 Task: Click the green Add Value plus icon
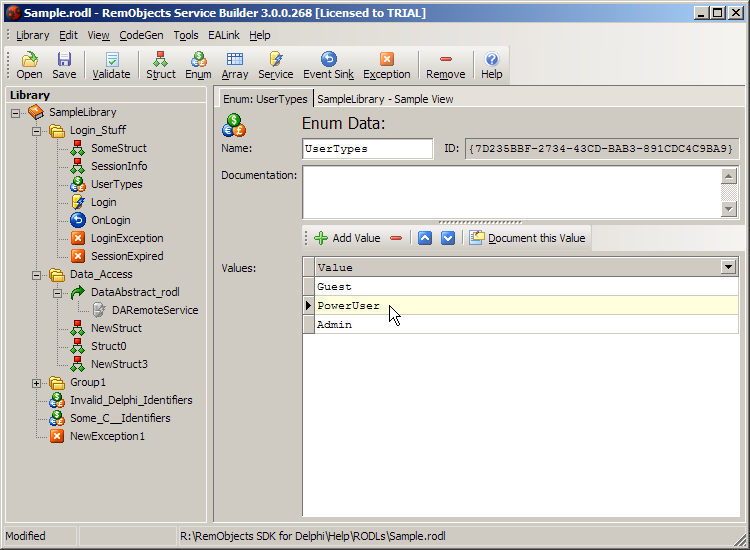pos(321,238)
